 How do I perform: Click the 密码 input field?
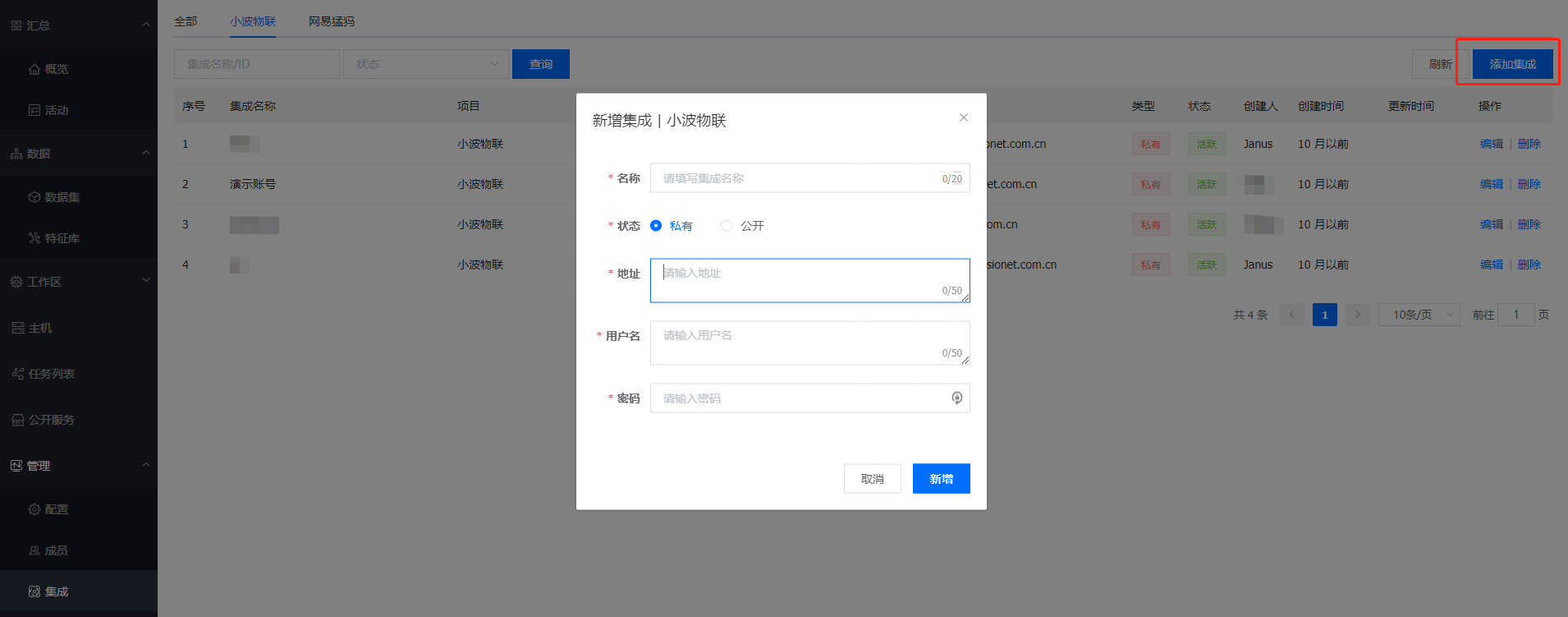[810, 398]
